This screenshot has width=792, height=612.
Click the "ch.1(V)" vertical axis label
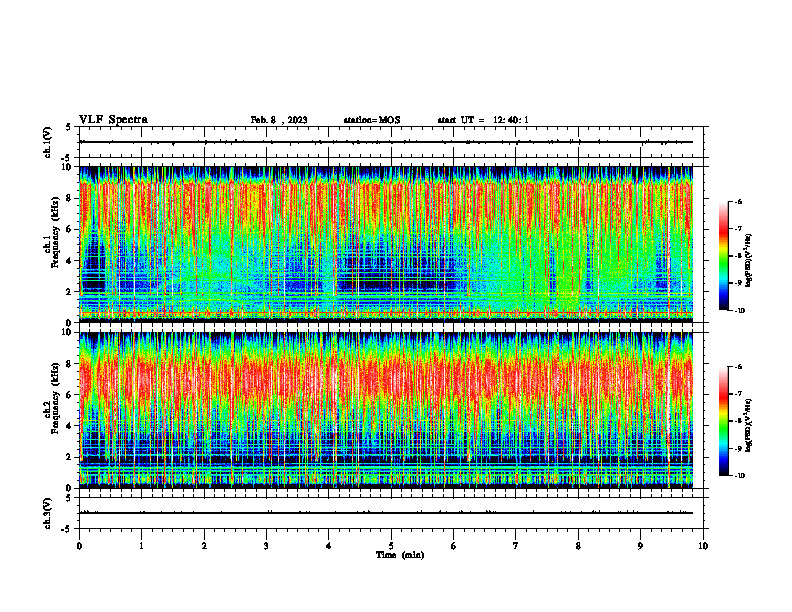pyautogui.click(x=48, y=142)
